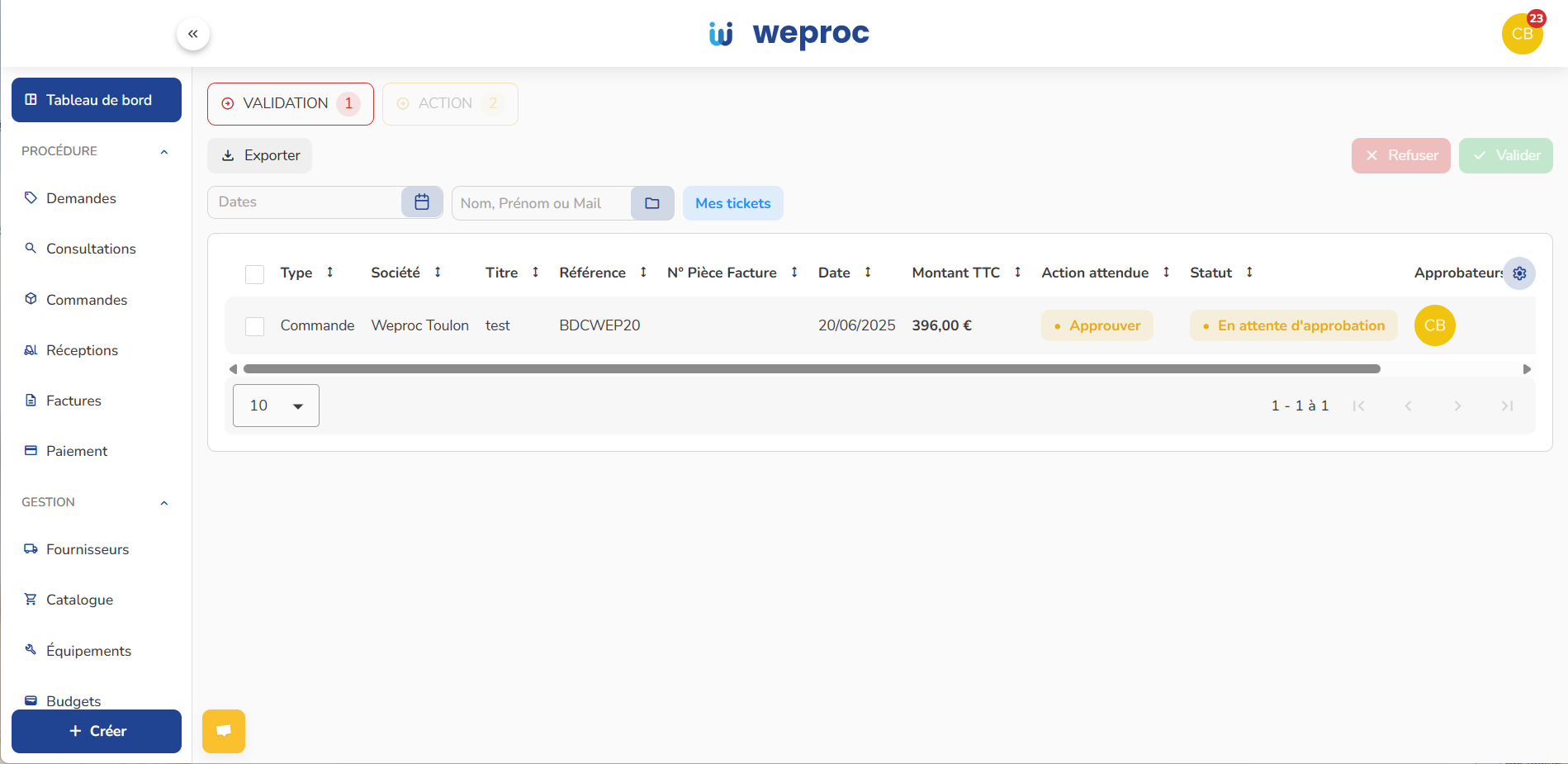1568x764 pixels.
Task: Select the Équipements wrench icon
Action: click(31, 650)
